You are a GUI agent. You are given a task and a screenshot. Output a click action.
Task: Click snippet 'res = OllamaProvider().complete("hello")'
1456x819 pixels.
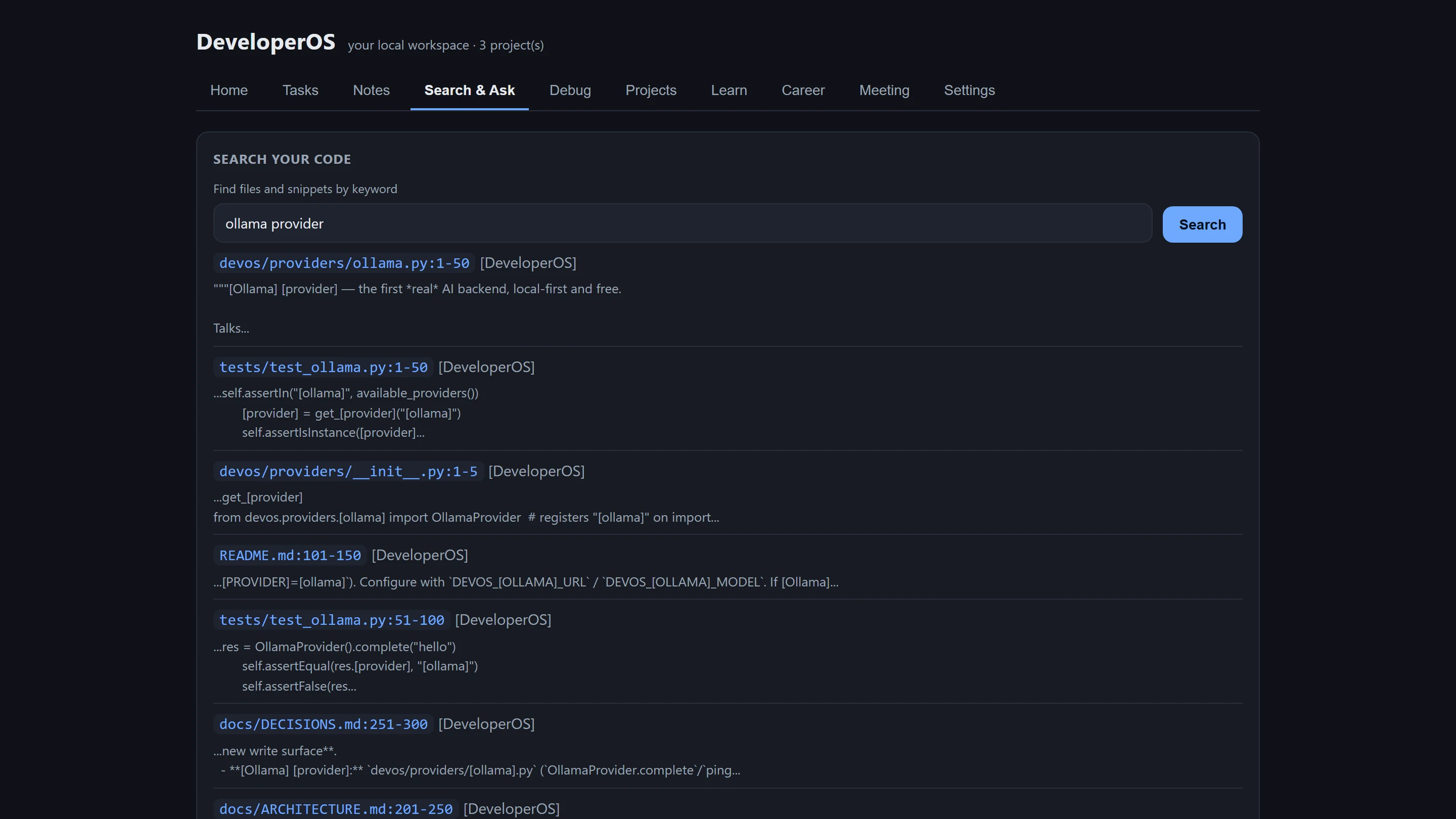coord(335,647)
